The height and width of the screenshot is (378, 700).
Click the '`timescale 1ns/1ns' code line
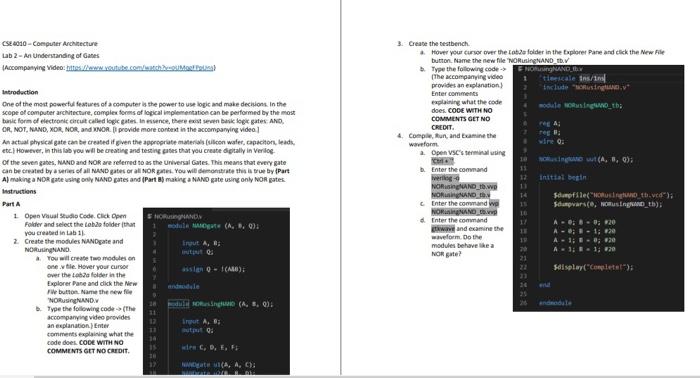[572, 78]
